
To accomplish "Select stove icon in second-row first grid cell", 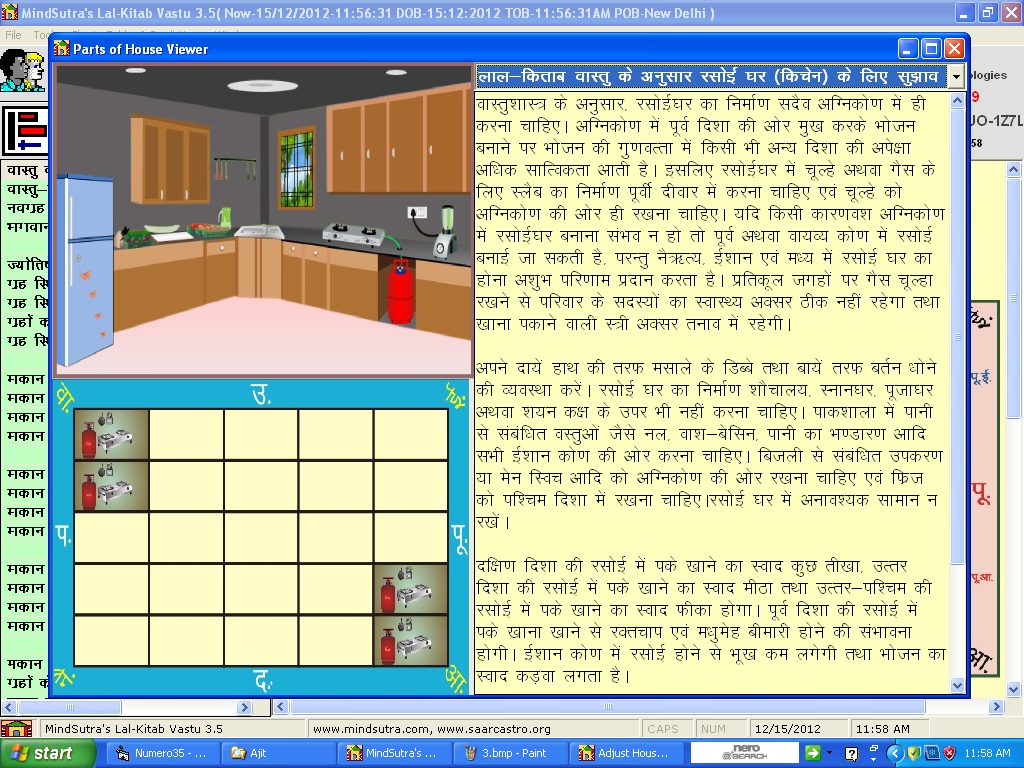I will coord(112,486).
